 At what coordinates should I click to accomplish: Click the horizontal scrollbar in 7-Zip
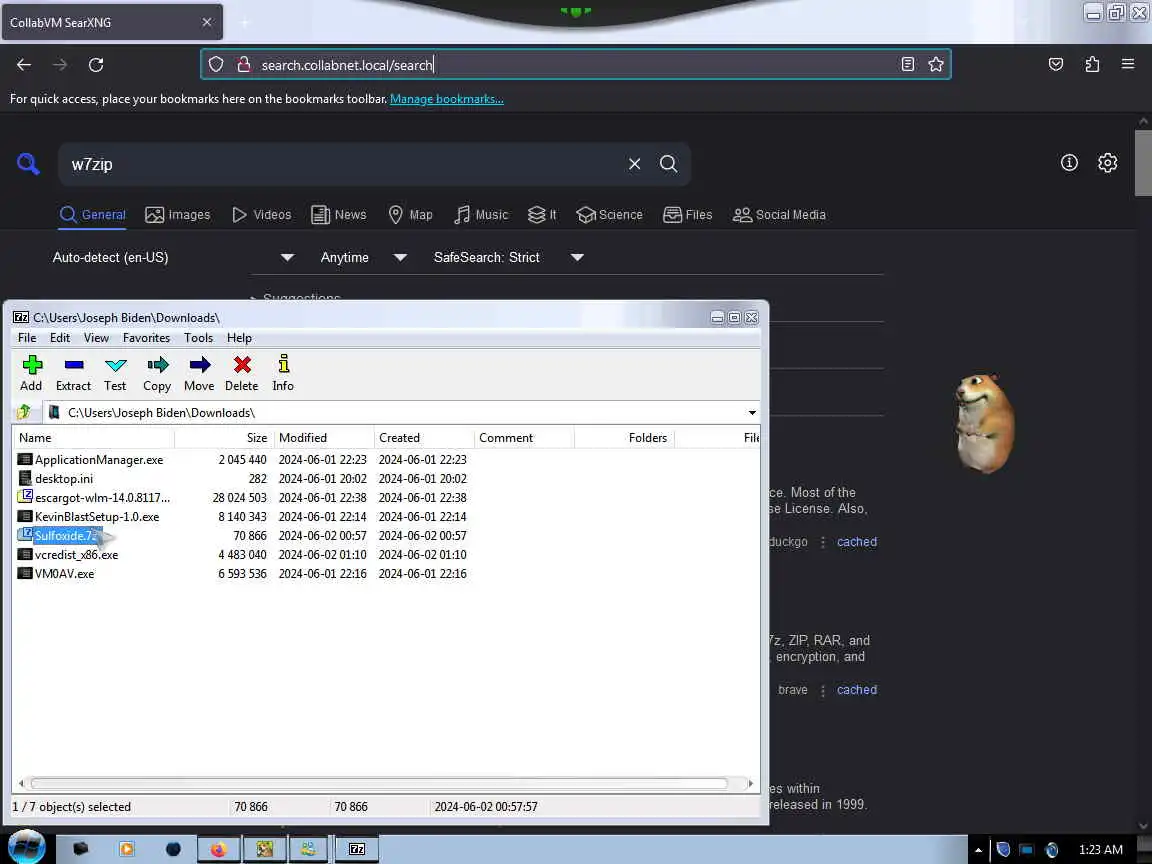coord(379,784)
